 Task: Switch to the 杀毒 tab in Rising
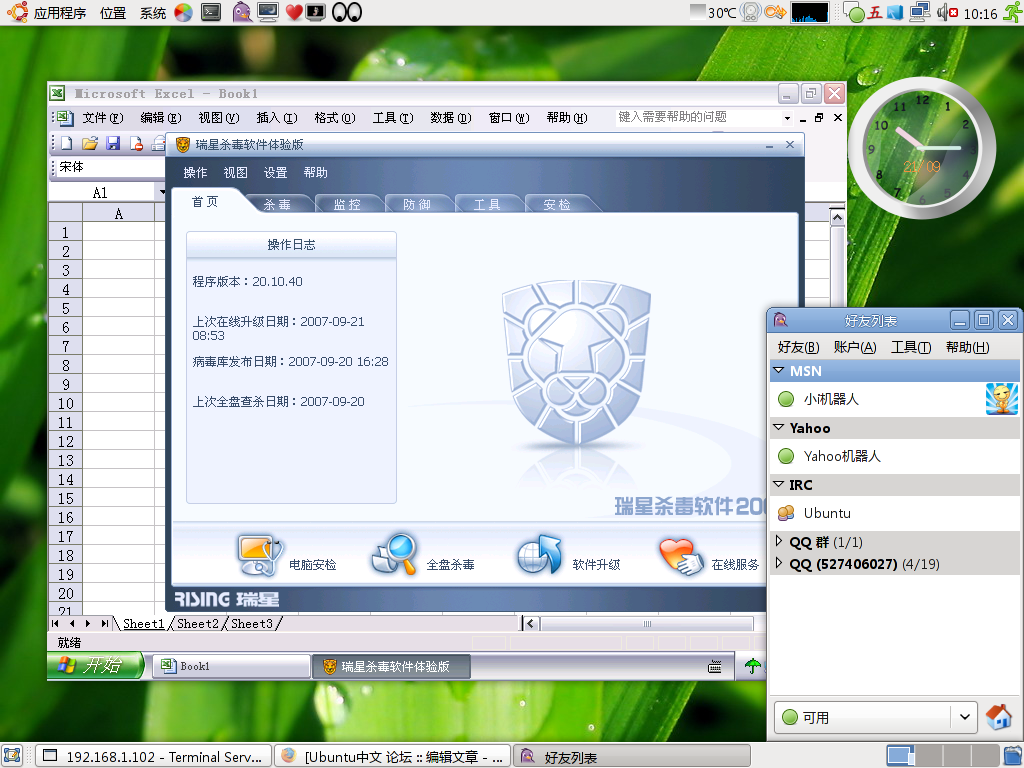(x=277, y=204)
